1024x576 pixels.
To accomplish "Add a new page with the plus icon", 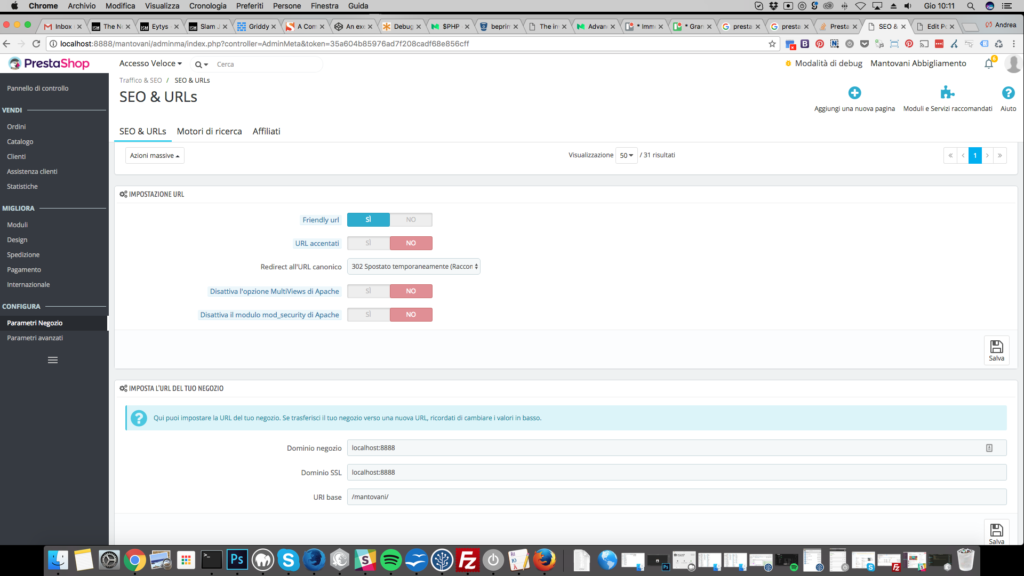I will click(x=854, y=93).
